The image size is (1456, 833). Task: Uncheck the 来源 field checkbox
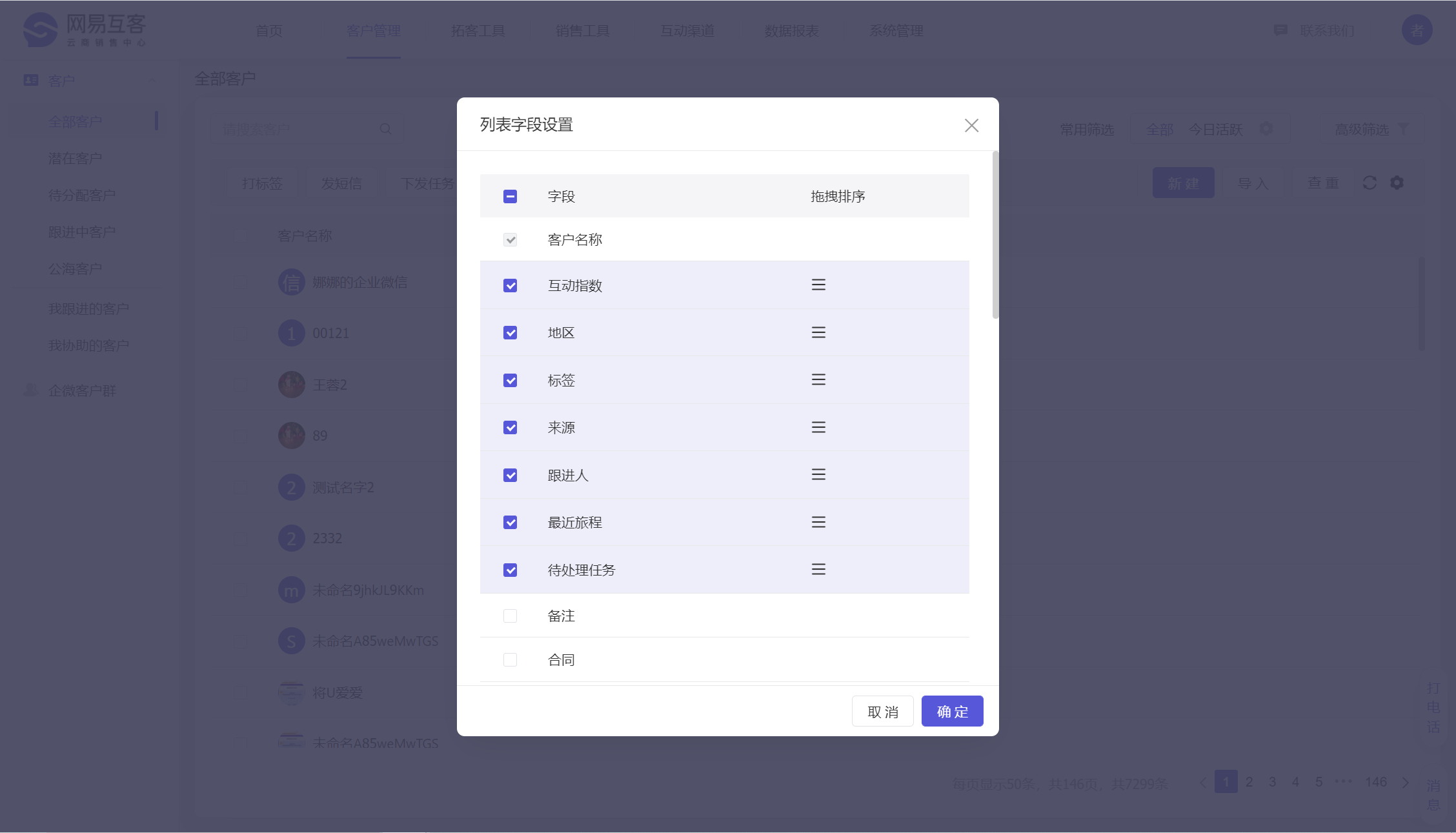tap(510, 427)
